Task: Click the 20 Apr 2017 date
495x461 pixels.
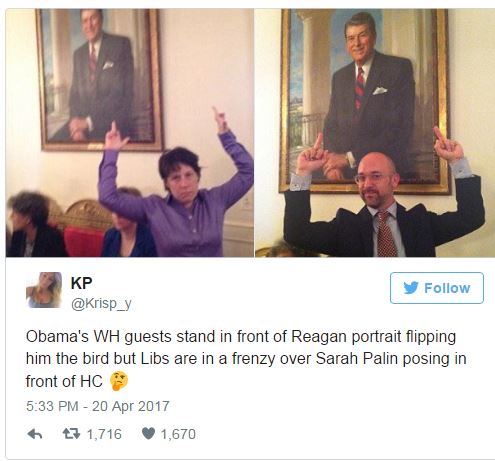Action: click(x=131, y=406)
